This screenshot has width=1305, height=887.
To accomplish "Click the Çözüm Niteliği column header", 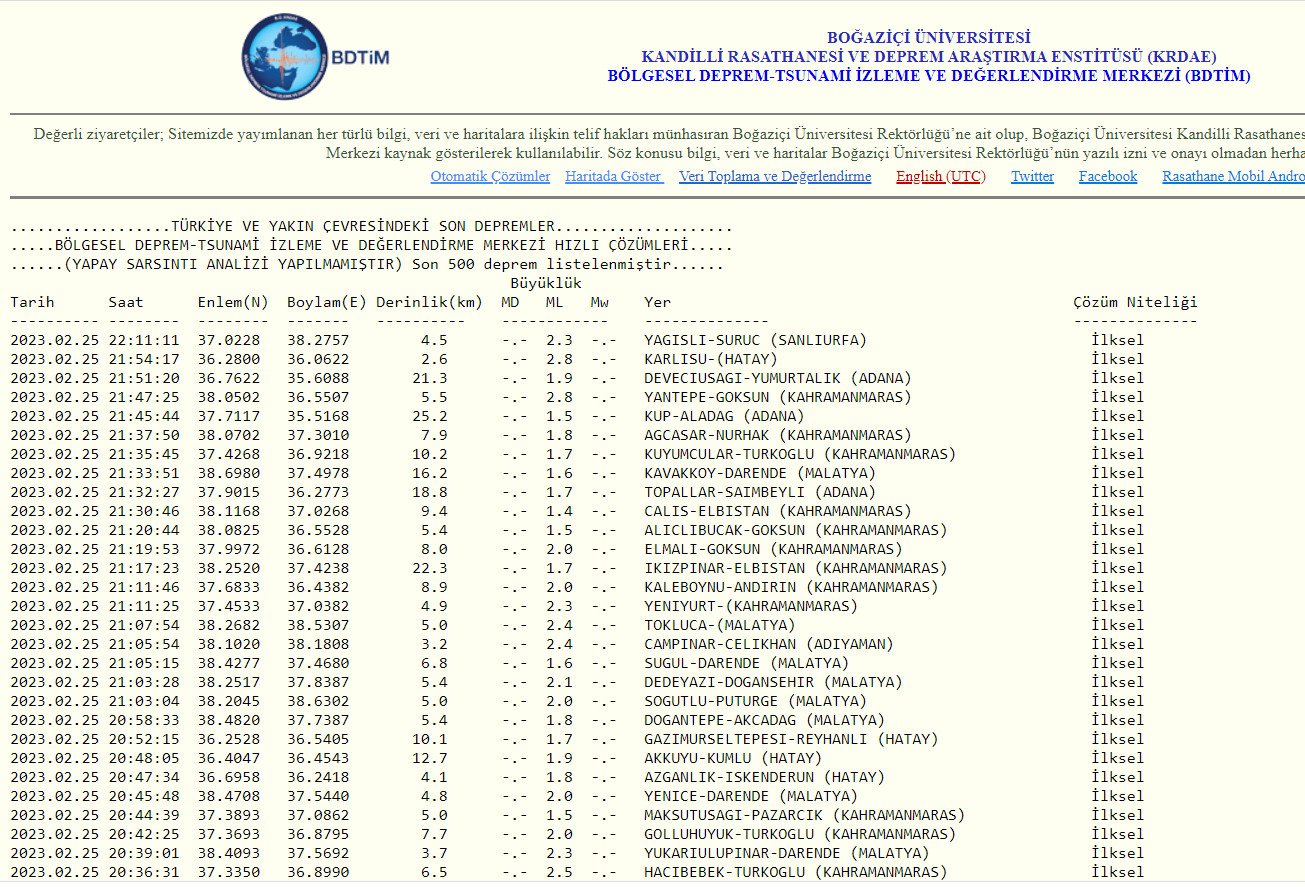I will coord(1135,302).
